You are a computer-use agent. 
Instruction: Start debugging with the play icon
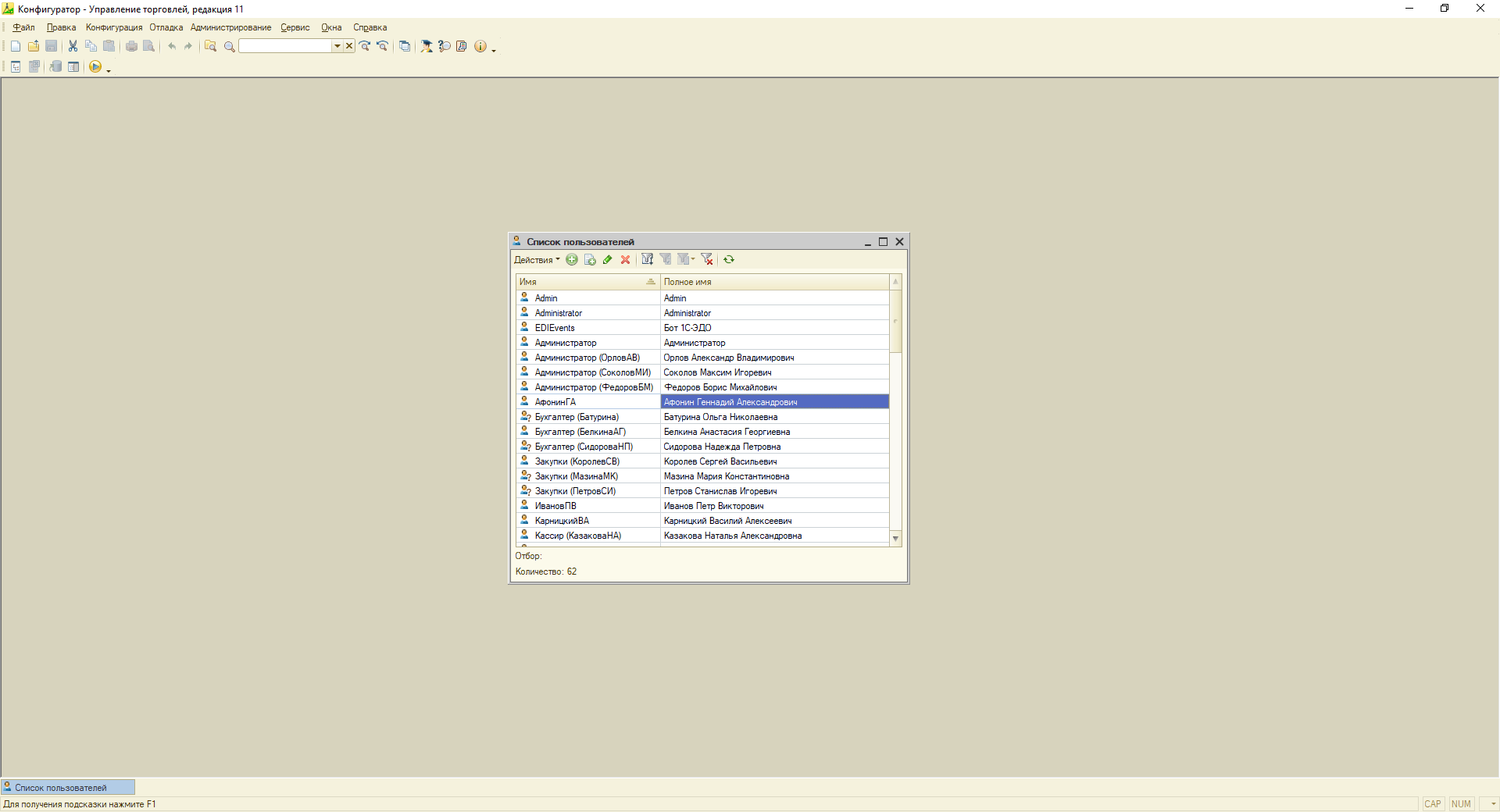pyautogui.click(x=95, y=67)
